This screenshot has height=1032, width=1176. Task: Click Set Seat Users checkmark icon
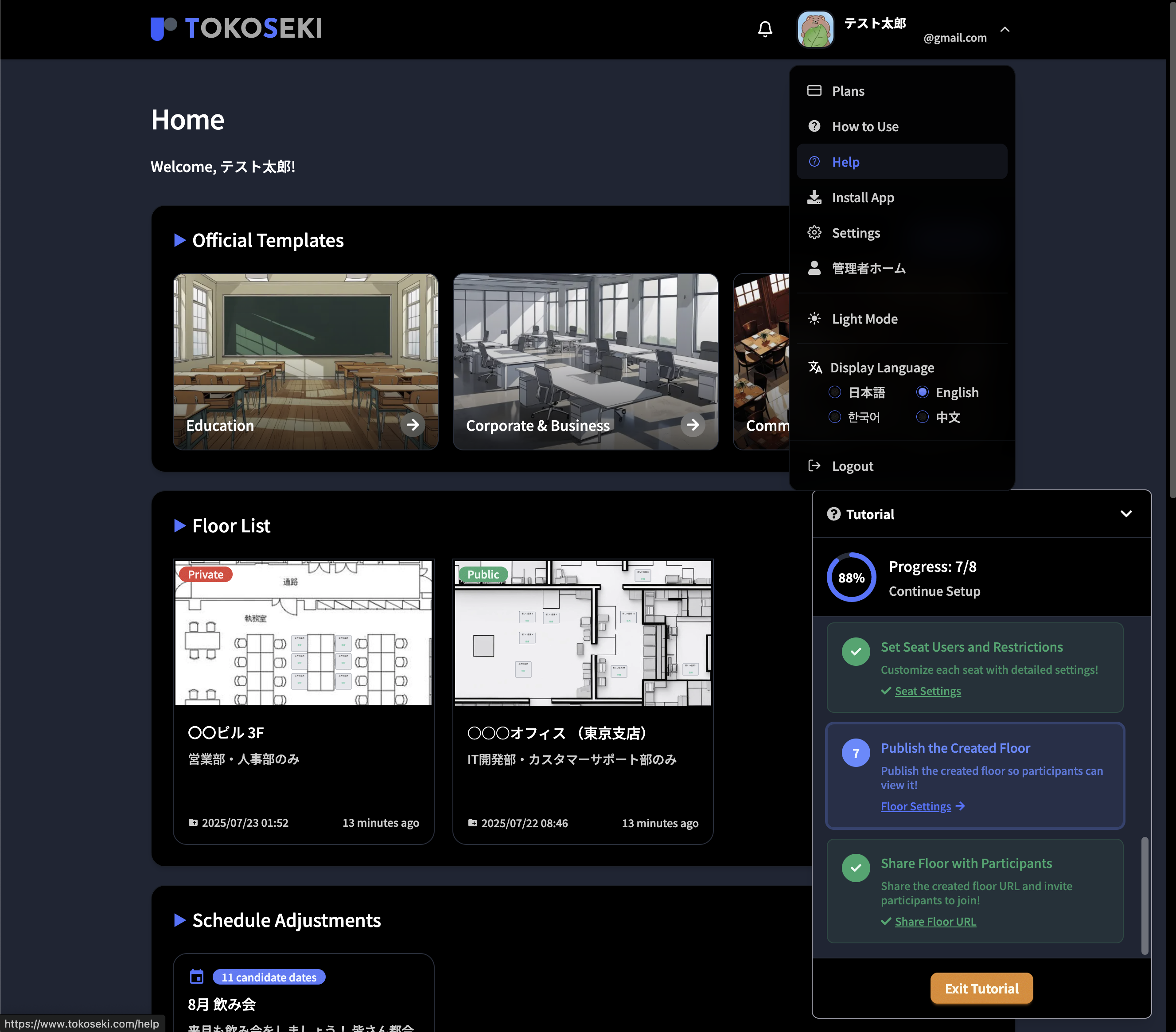856,652
